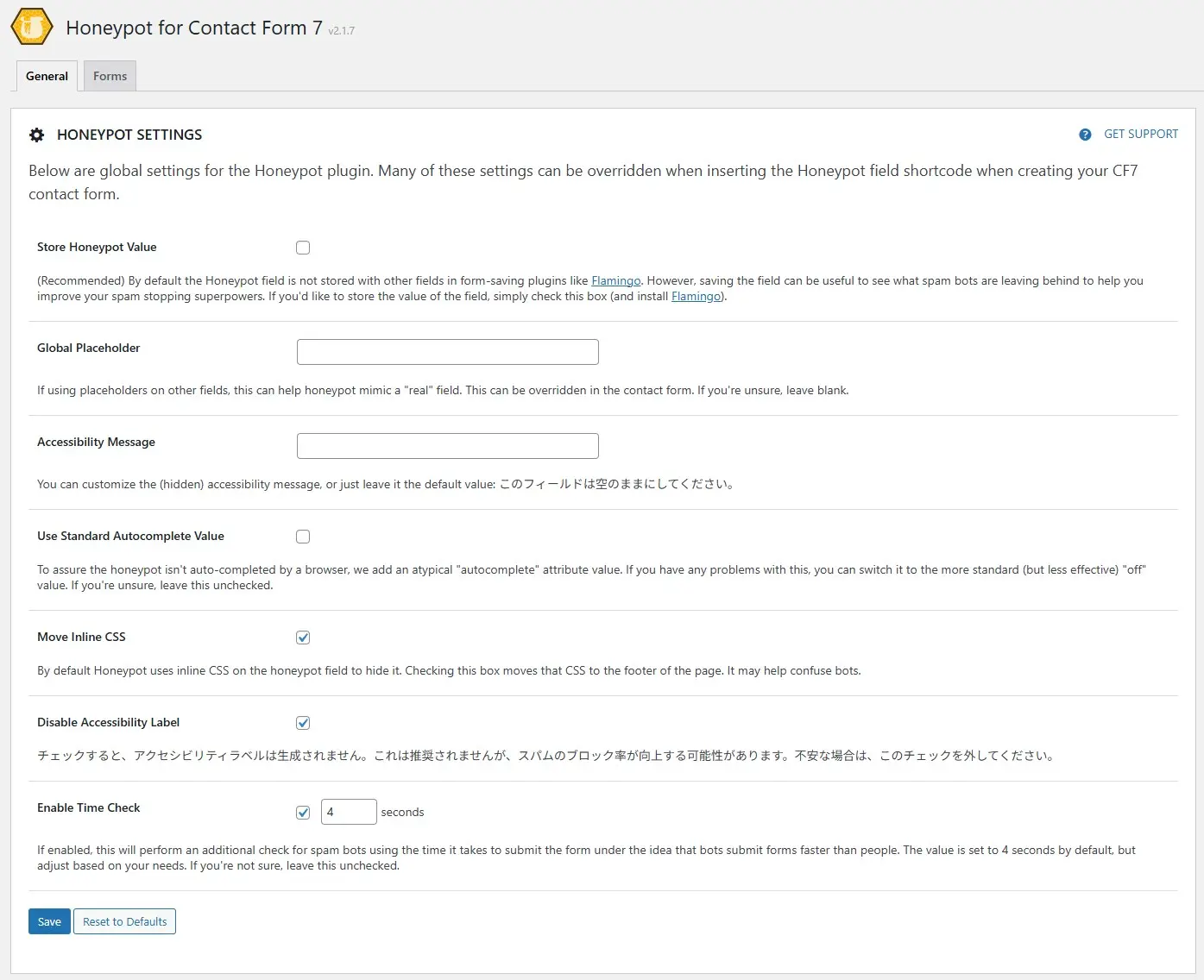Open the first Flamingo link
Image resolution: width=1204 pixels, height=980 pixels.
pyautogui.click(x=616, y=280)
